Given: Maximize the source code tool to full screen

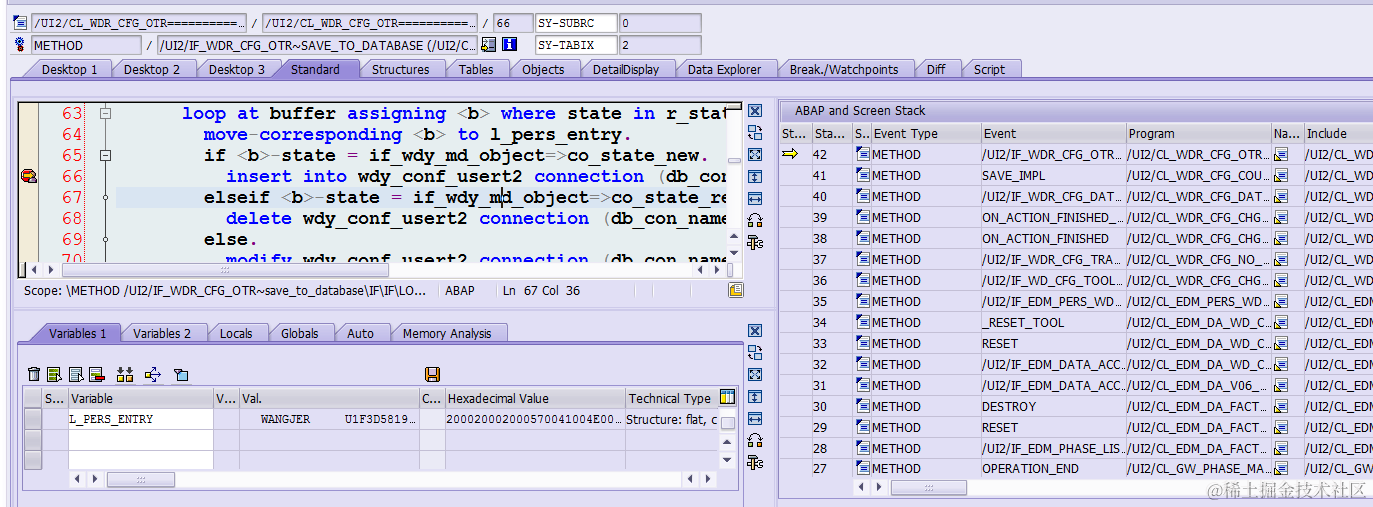Looking at the screenshot, I should 755,155.
